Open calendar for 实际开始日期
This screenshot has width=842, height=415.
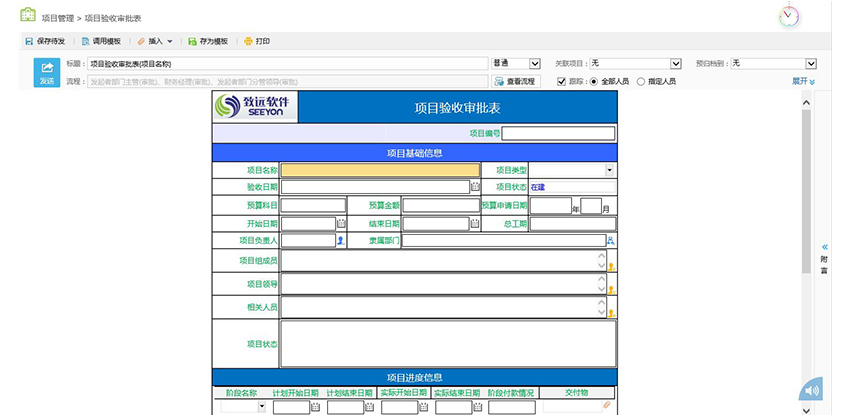coord(424,407)
